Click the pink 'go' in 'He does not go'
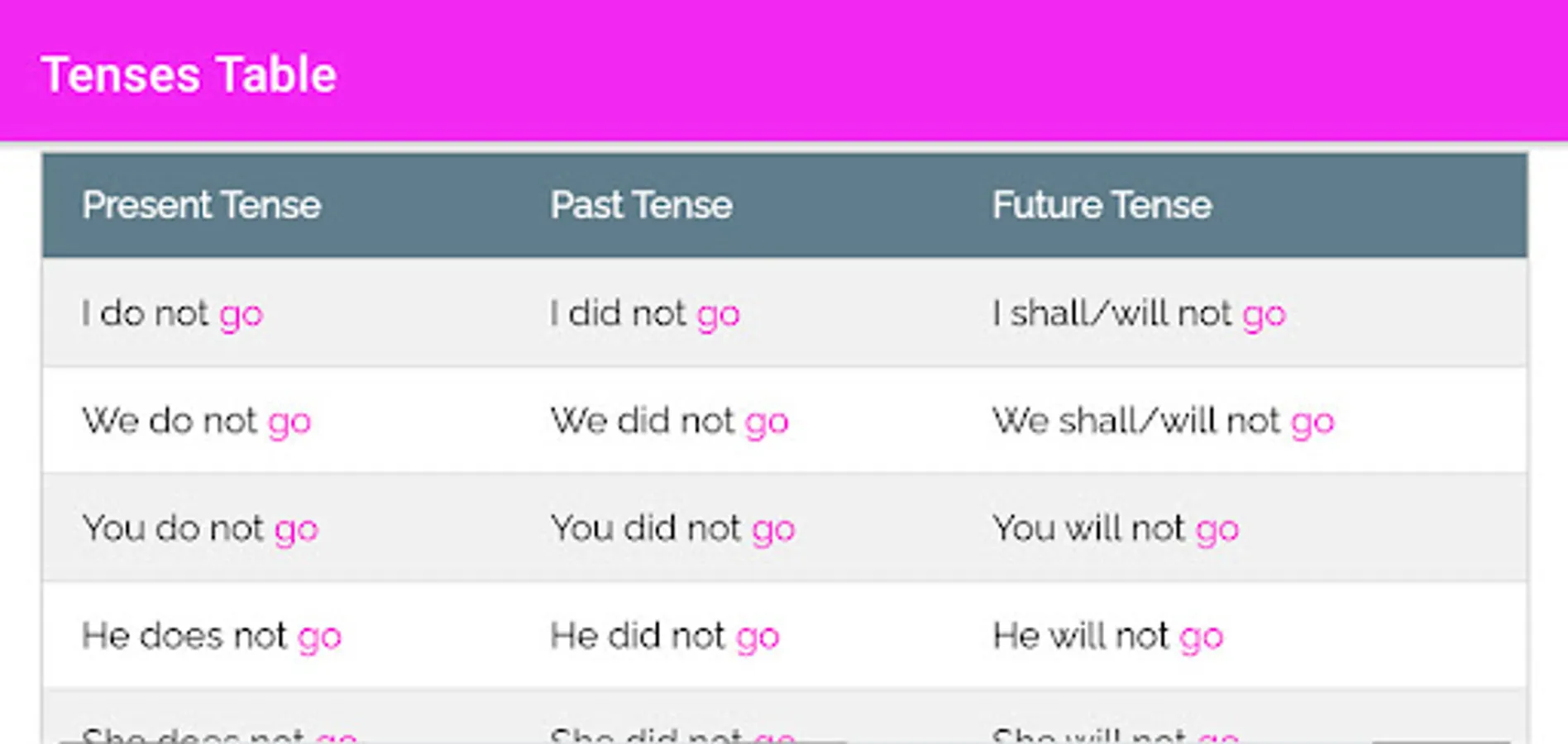 319,639
